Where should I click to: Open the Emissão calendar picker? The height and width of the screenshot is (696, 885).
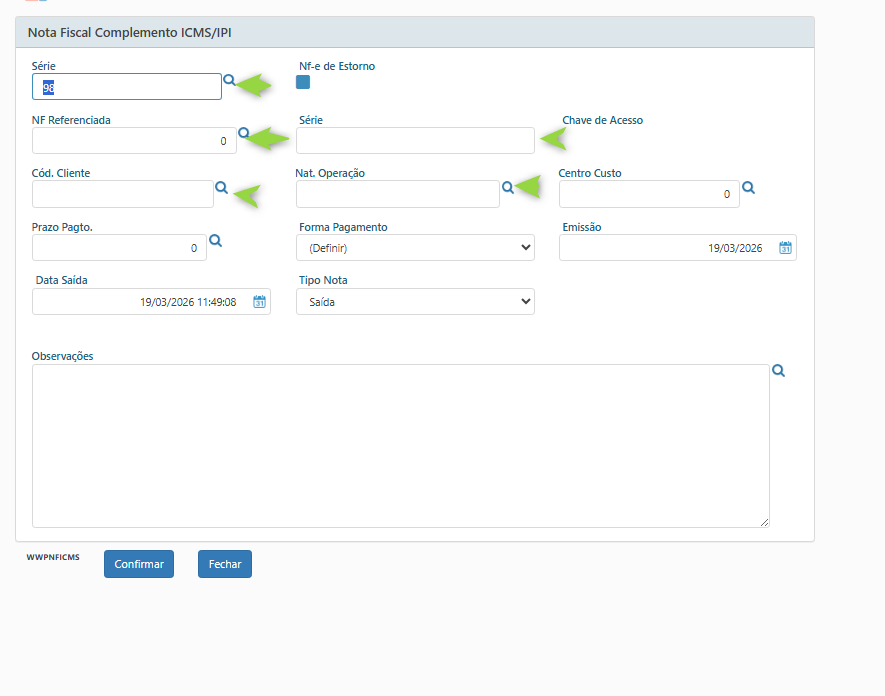[785, 248]
